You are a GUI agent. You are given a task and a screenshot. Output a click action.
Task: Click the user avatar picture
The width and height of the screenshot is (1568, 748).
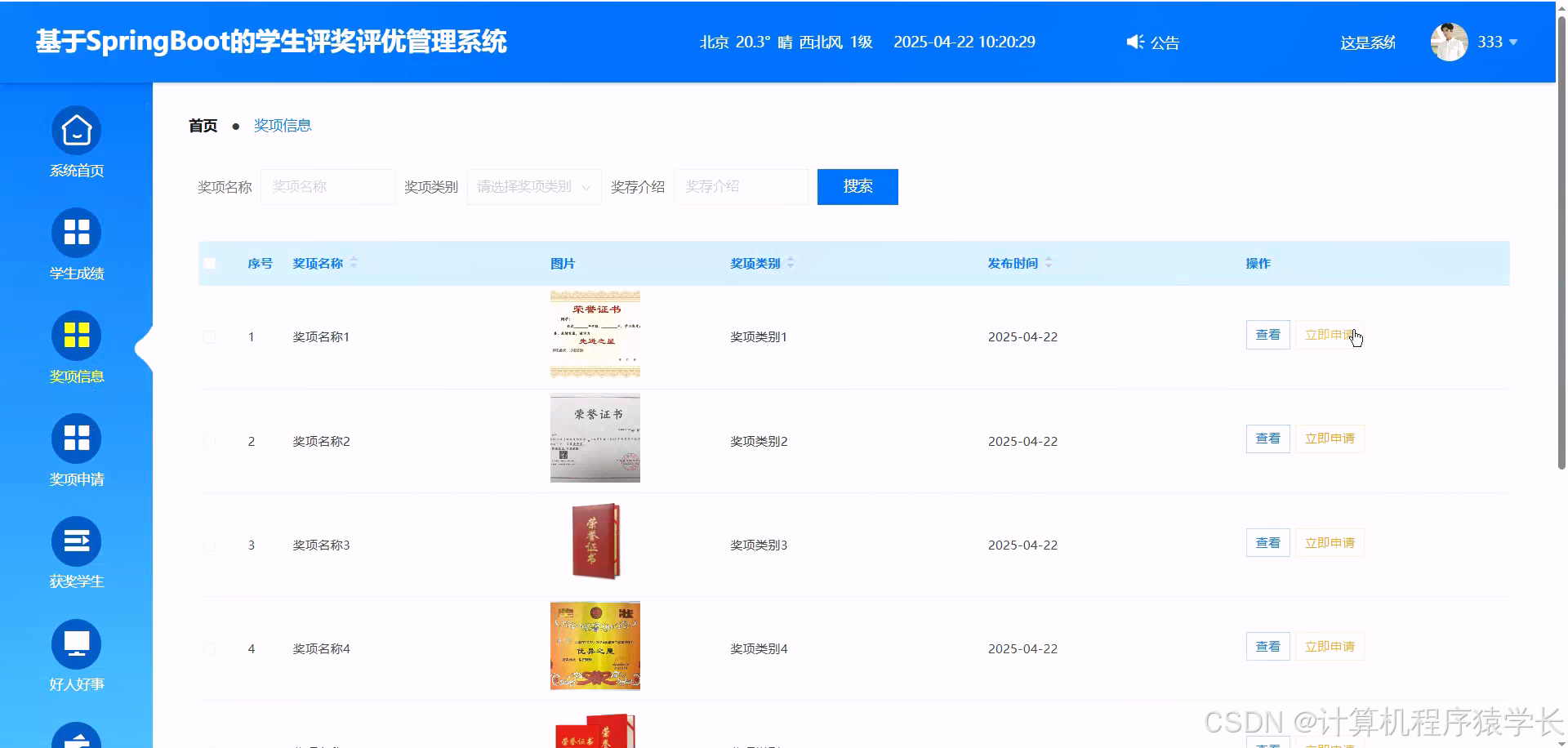point(1450,42)
